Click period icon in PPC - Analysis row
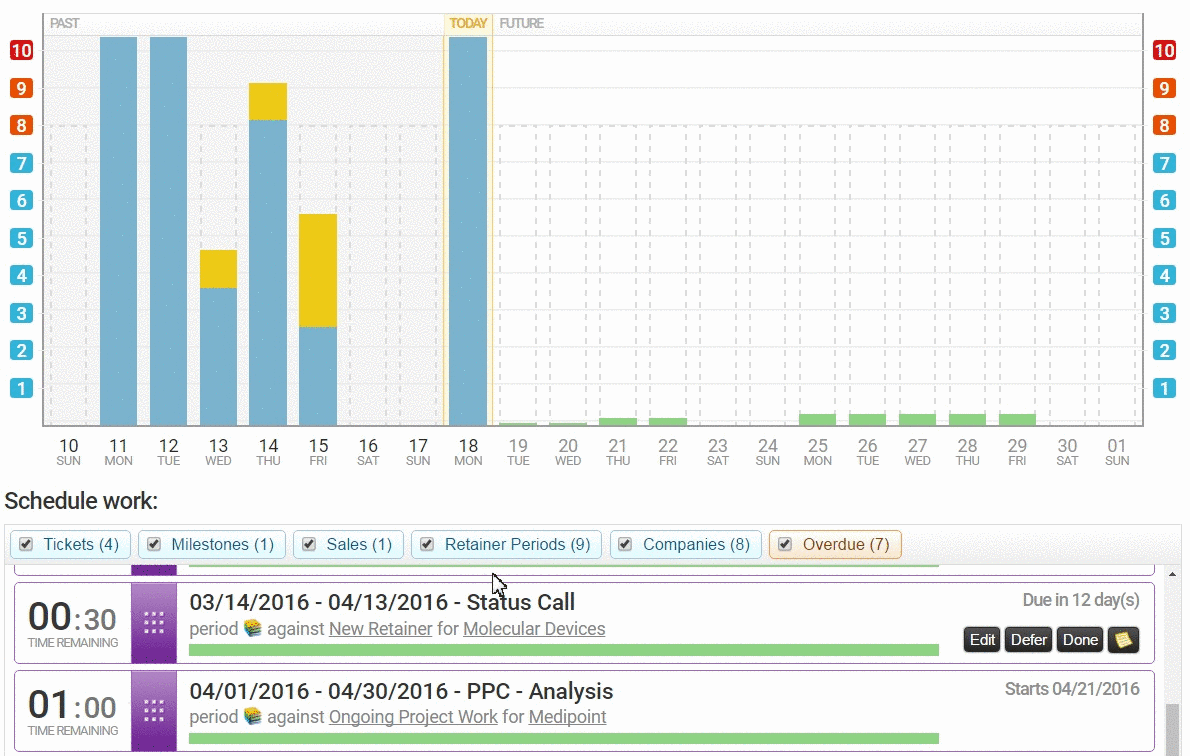Image resolution: width=1190 pixels, height=756 pixels. tap(252, 717)
